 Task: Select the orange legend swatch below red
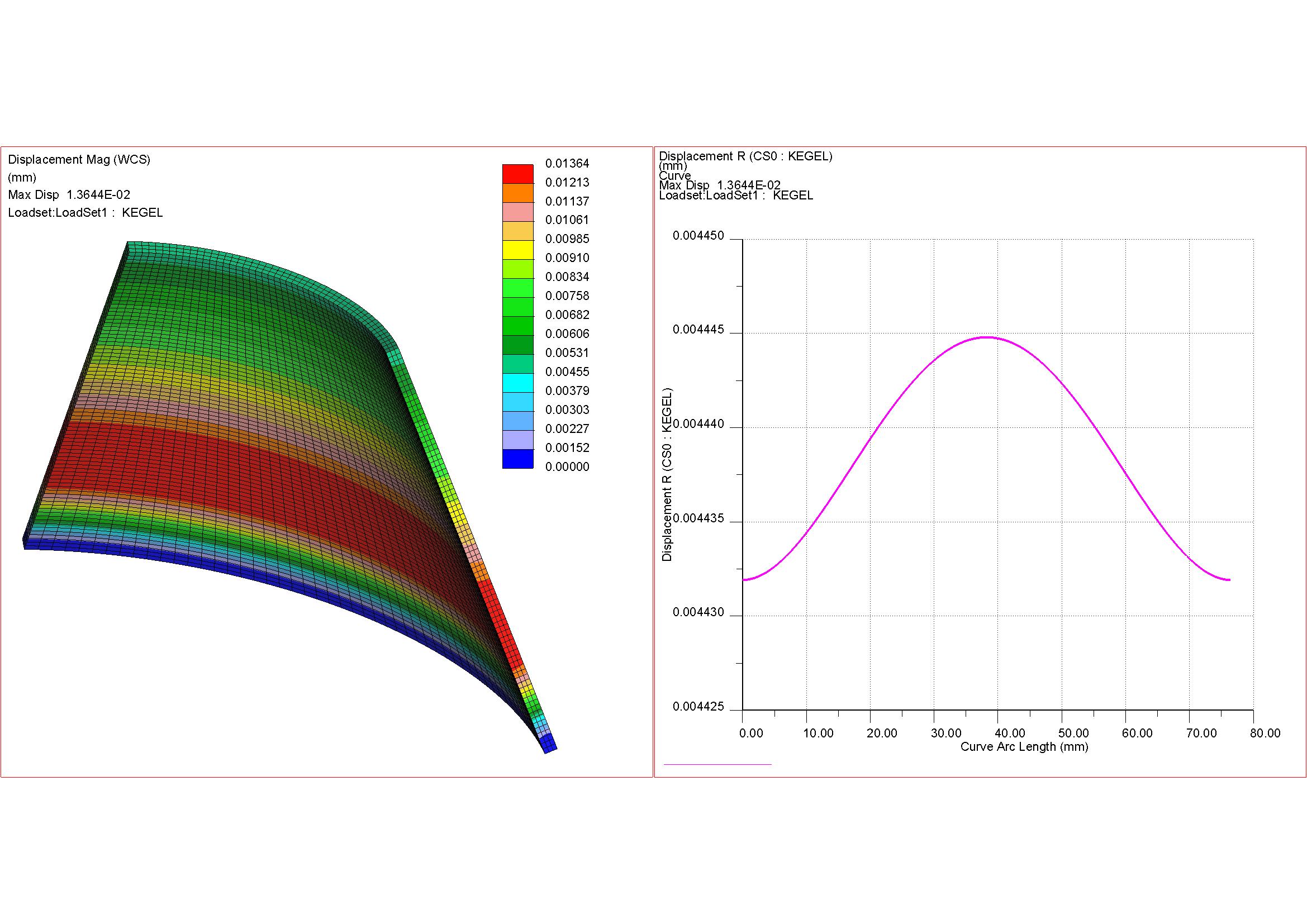517,193
